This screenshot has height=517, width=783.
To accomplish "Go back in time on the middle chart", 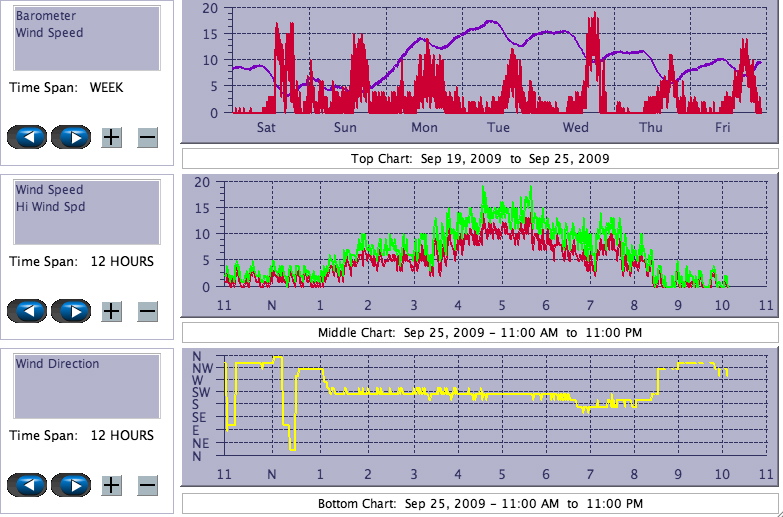I will 27,311.
